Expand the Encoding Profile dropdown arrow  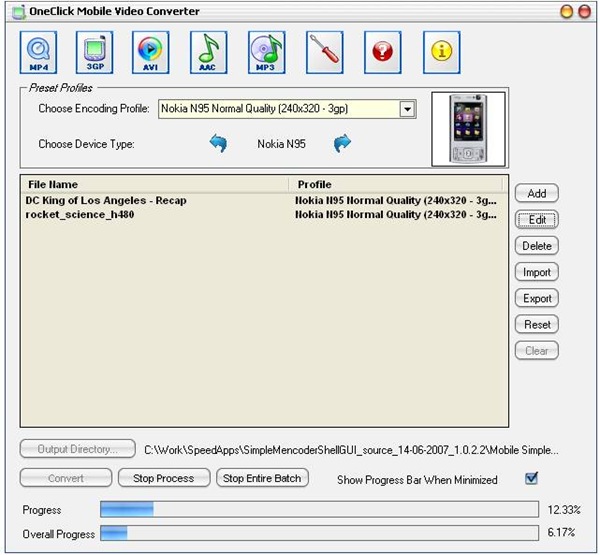point(408,109)
